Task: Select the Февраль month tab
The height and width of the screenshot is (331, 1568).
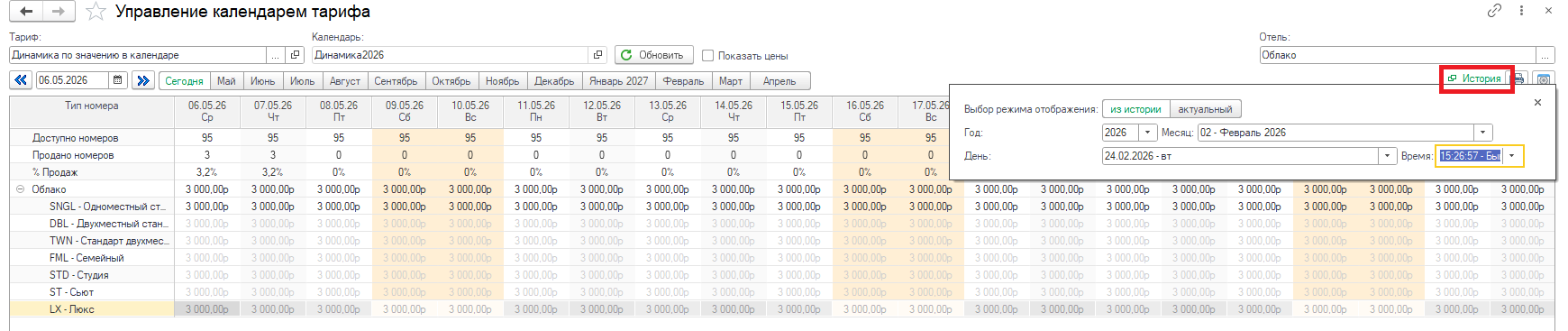Action: [x=683, y=81]
